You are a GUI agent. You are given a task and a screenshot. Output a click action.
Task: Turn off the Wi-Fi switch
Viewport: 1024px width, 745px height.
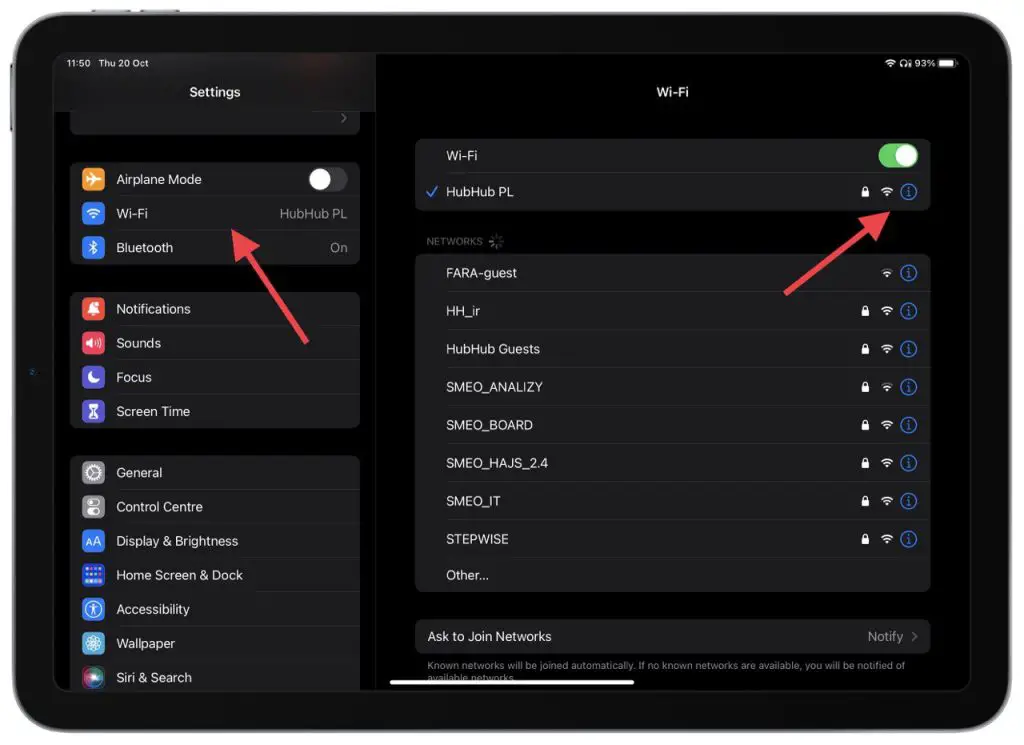pos(898,156)
